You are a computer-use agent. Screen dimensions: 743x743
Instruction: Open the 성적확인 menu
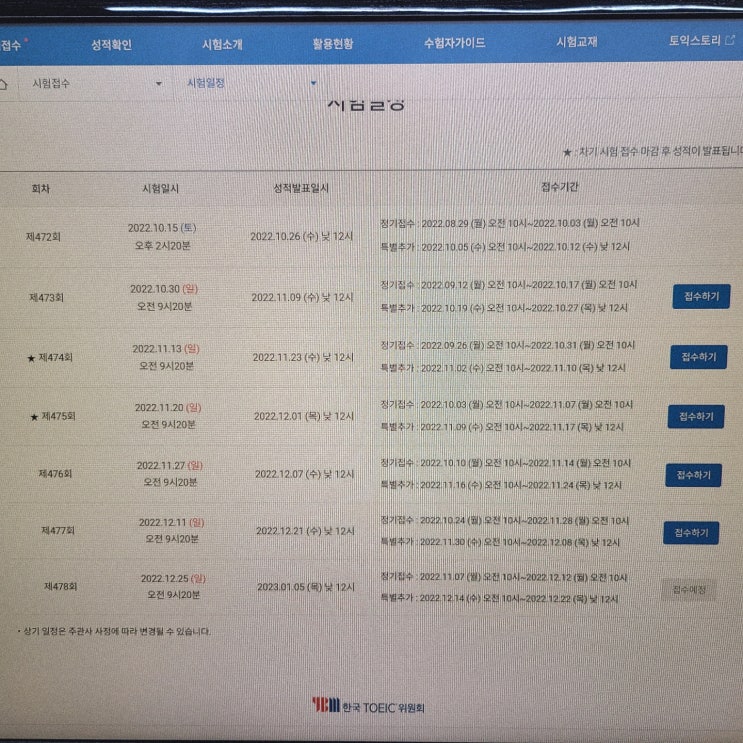(x=111, y=45)
